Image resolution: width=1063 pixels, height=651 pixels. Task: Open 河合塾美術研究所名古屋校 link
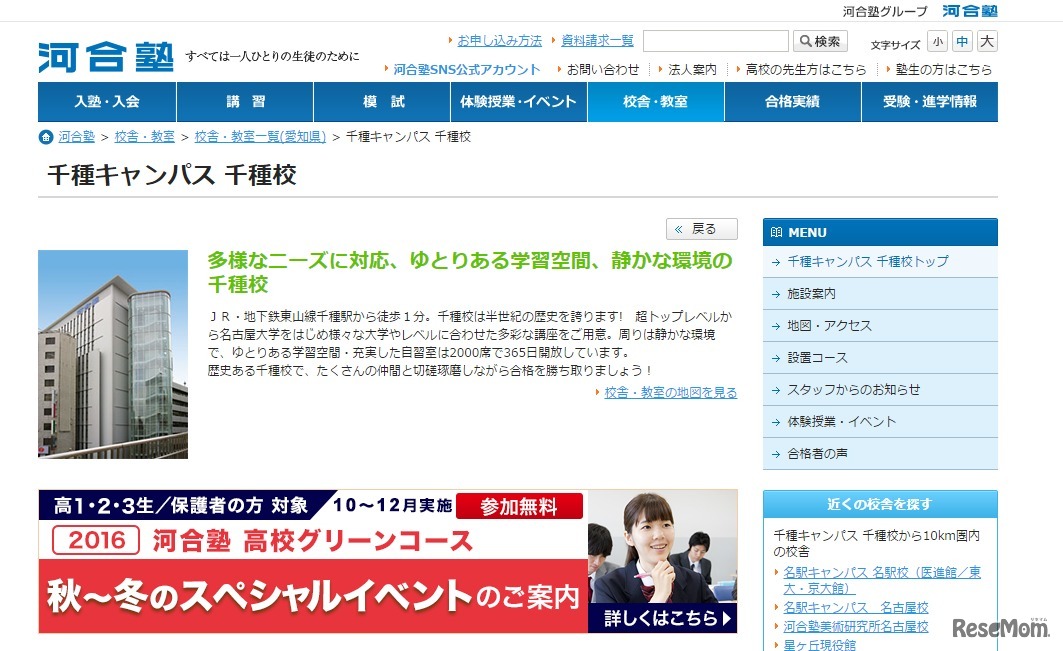point(856,627)
